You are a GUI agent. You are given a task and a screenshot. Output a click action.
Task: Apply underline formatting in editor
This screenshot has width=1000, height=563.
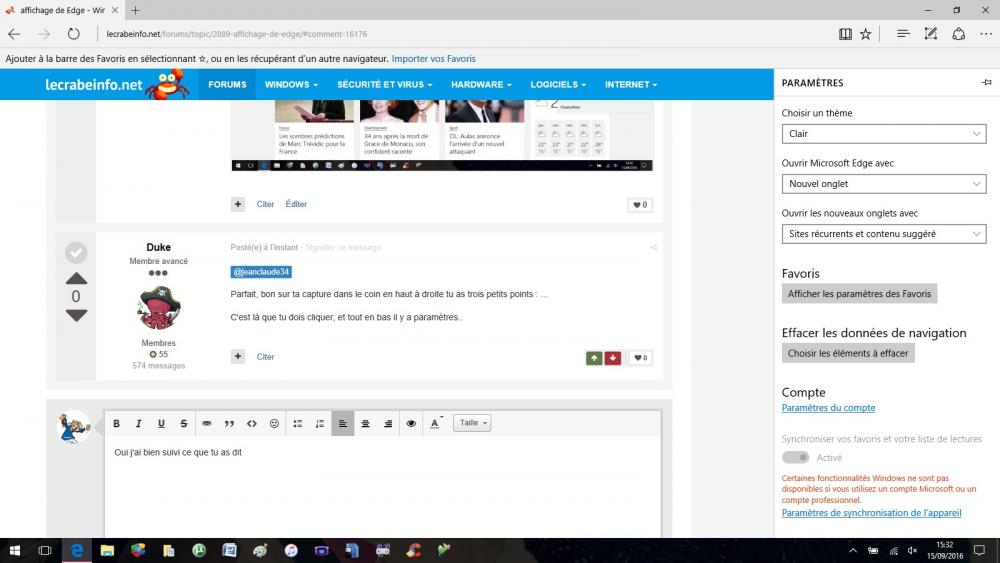click(161, 423)
